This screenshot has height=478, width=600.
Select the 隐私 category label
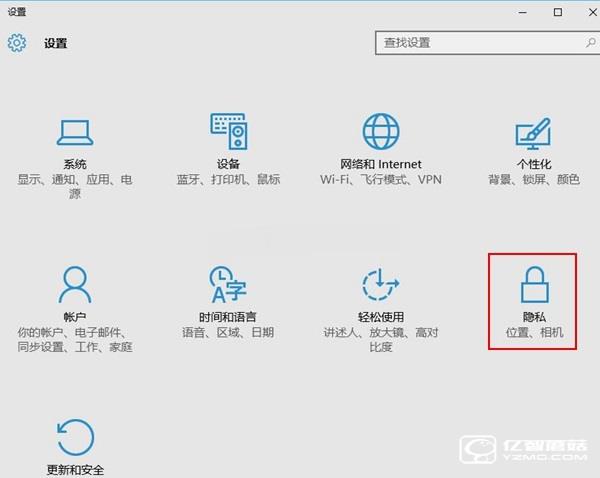(534, 317)
